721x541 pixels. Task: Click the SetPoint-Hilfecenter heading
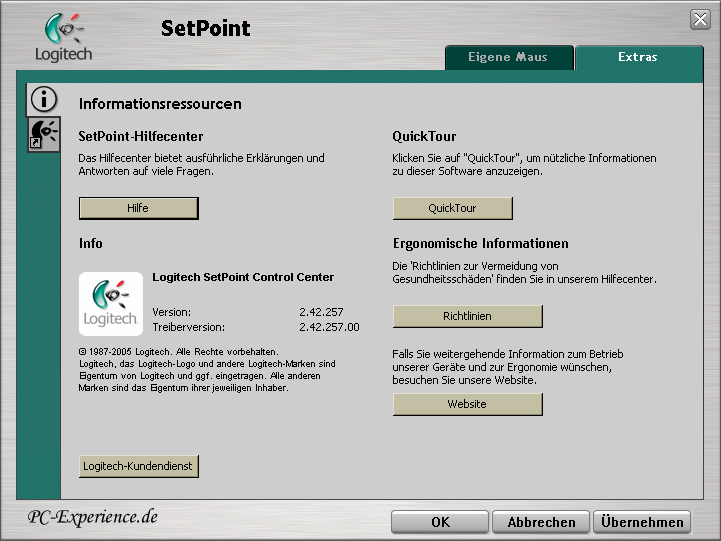[141, 137]
